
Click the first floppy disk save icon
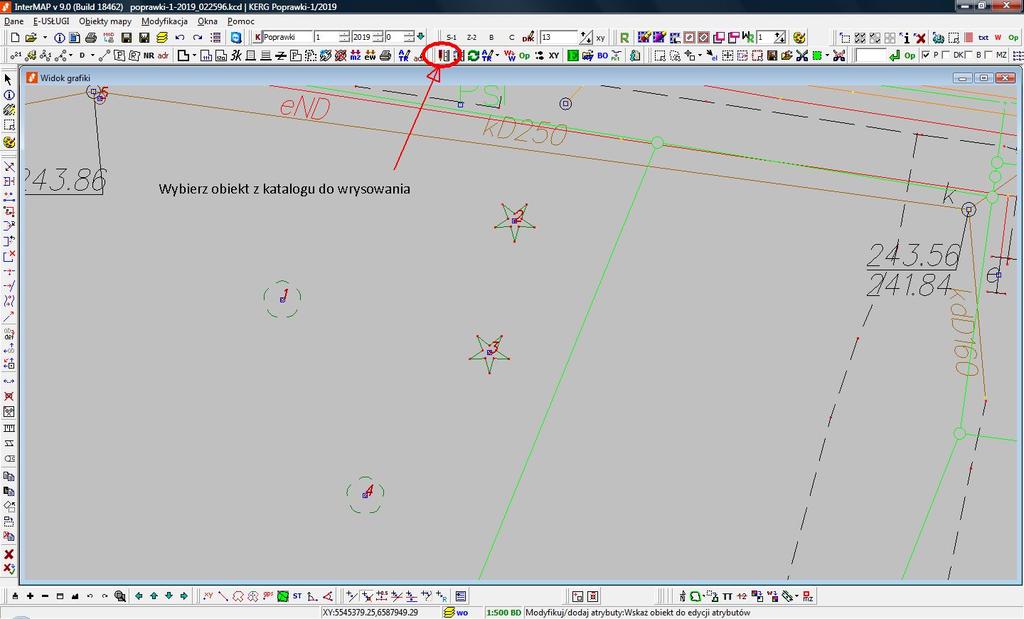point(126,37)
